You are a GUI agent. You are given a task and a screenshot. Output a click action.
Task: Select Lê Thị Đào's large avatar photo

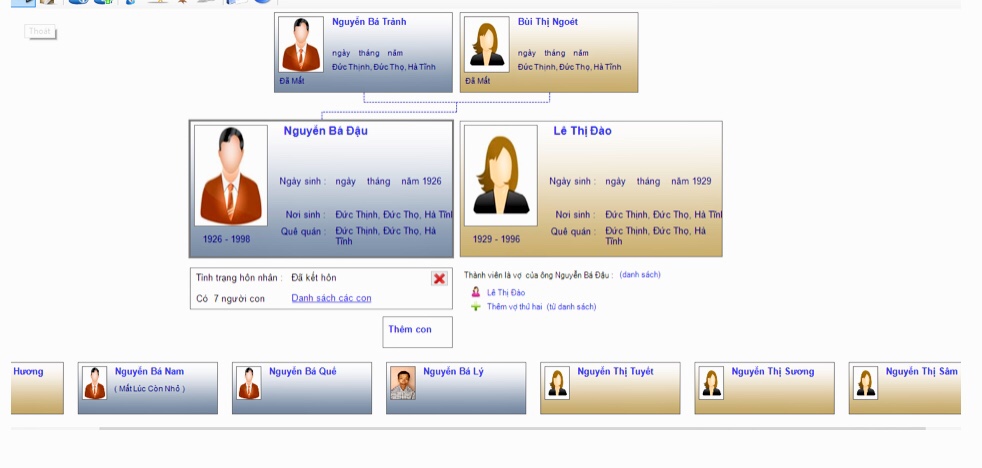(500, 175)
